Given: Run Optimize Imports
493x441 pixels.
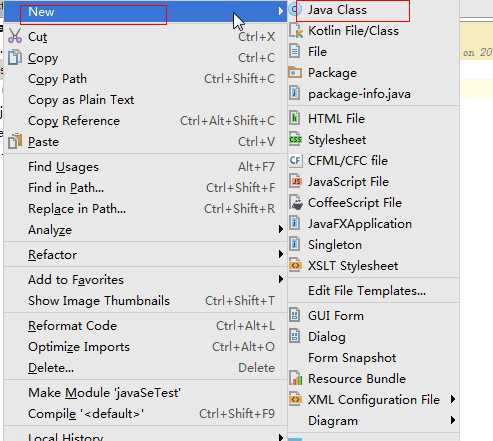Looking at the screenshot, I should (x=145, y=347).
